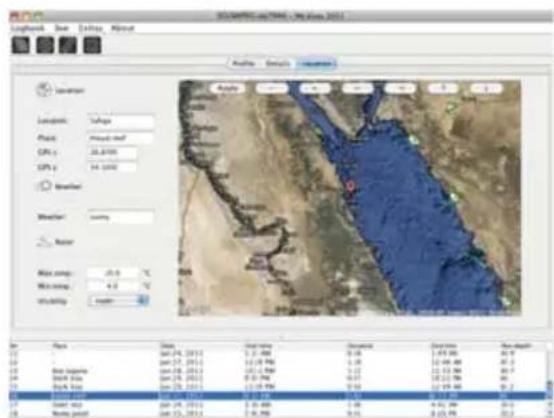
Task: Select dive row 18 Rocky point
Action: click(x=277, y=413)
